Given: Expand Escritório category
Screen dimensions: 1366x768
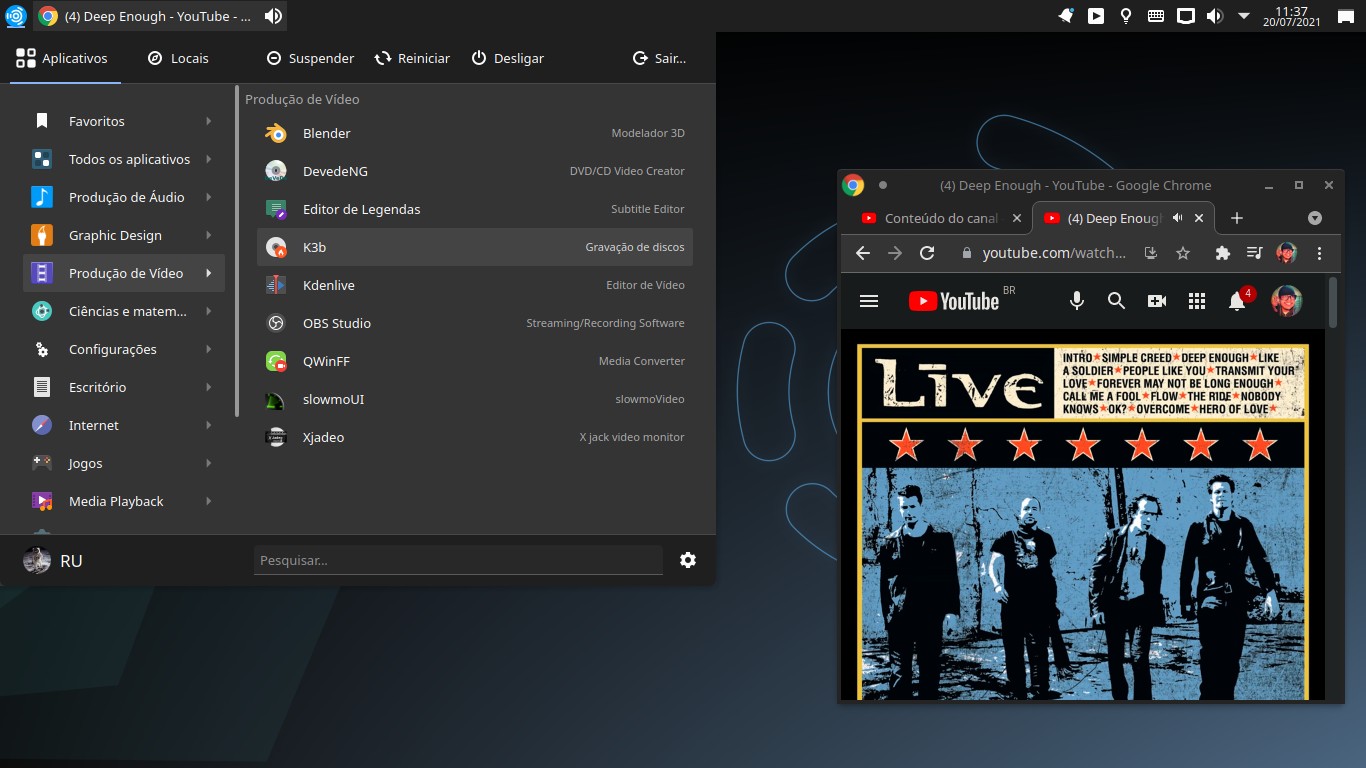Looking at the screenshot, I should pyautogui.click(x=124, y=387).
